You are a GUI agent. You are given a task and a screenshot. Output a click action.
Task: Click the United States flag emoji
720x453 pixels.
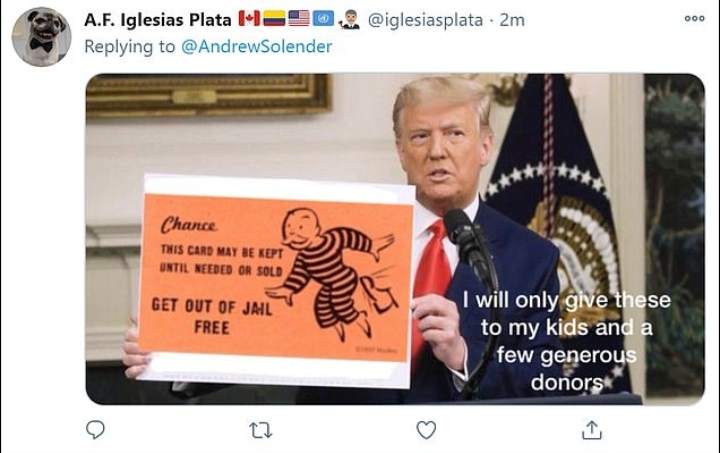tap(299, 19)
